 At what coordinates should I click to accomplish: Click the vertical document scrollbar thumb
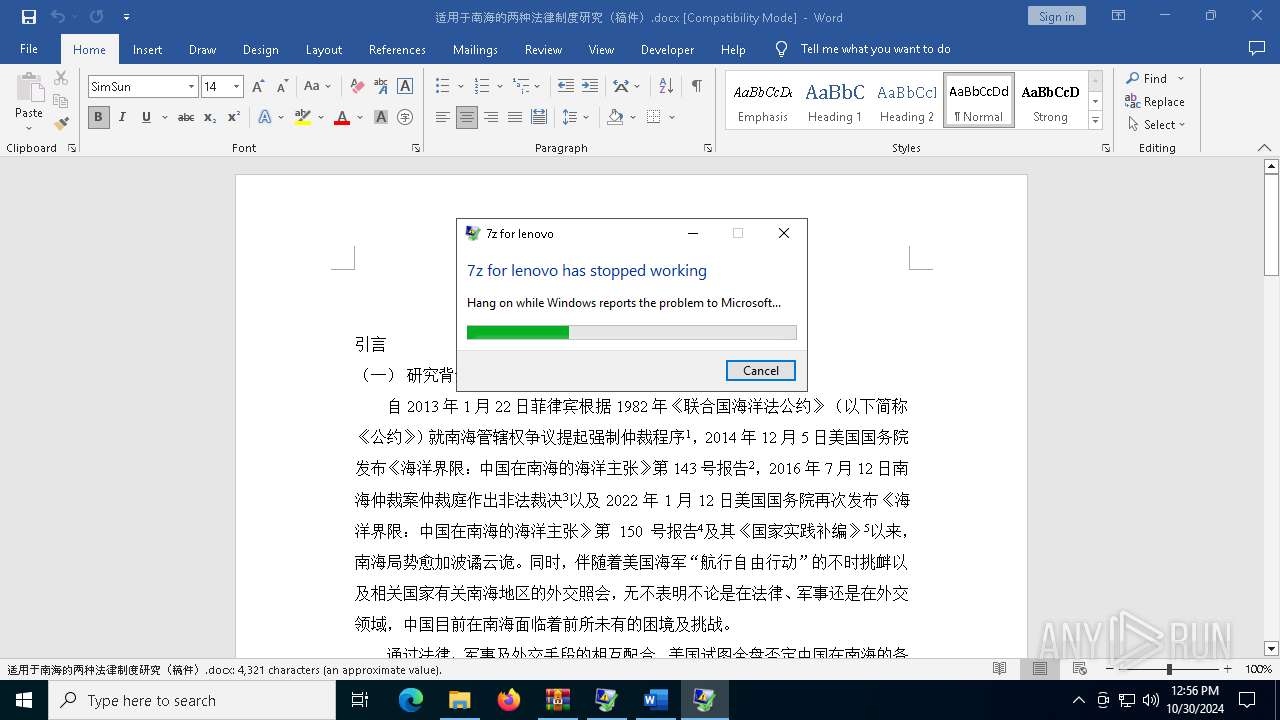(x=1271, y=225)
